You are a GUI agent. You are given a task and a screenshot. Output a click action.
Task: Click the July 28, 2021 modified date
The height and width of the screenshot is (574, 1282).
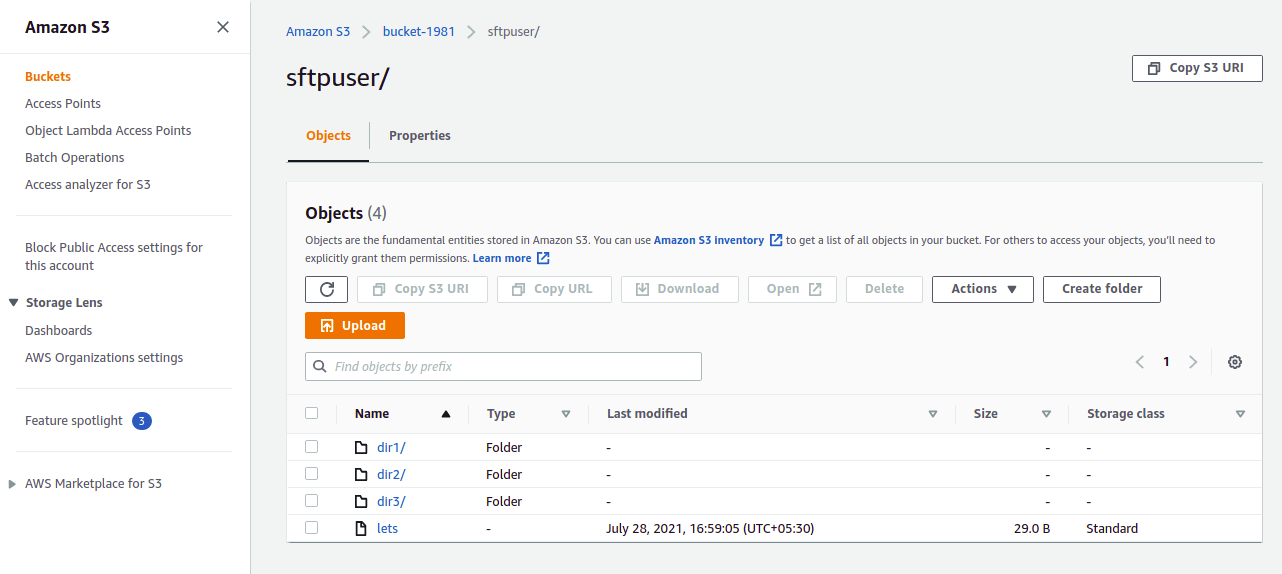pyautogui.click(x=710, y=529)
